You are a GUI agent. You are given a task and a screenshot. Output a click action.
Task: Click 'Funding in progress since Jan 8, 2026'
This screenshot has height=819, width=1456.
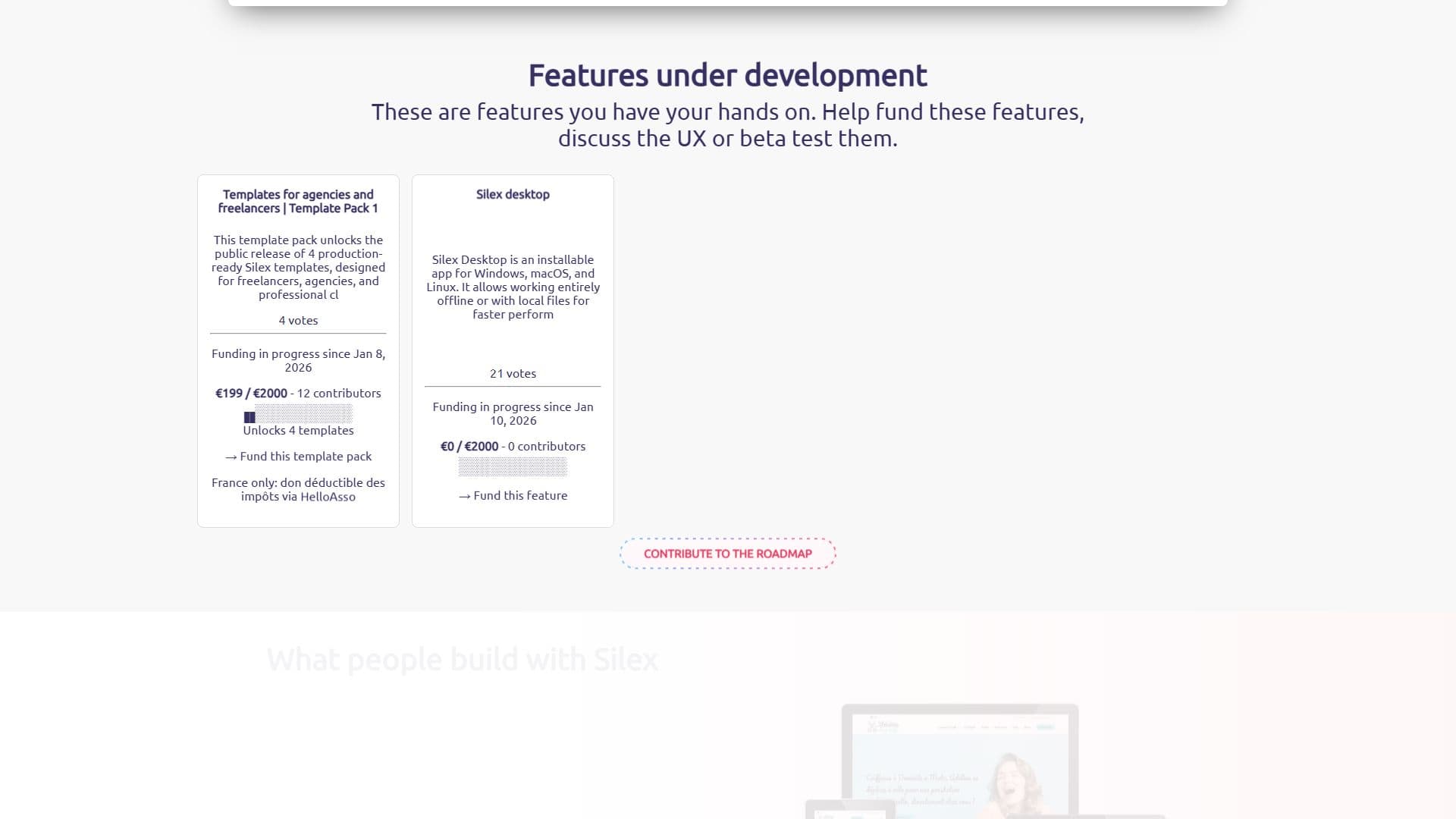pos(298,361)
